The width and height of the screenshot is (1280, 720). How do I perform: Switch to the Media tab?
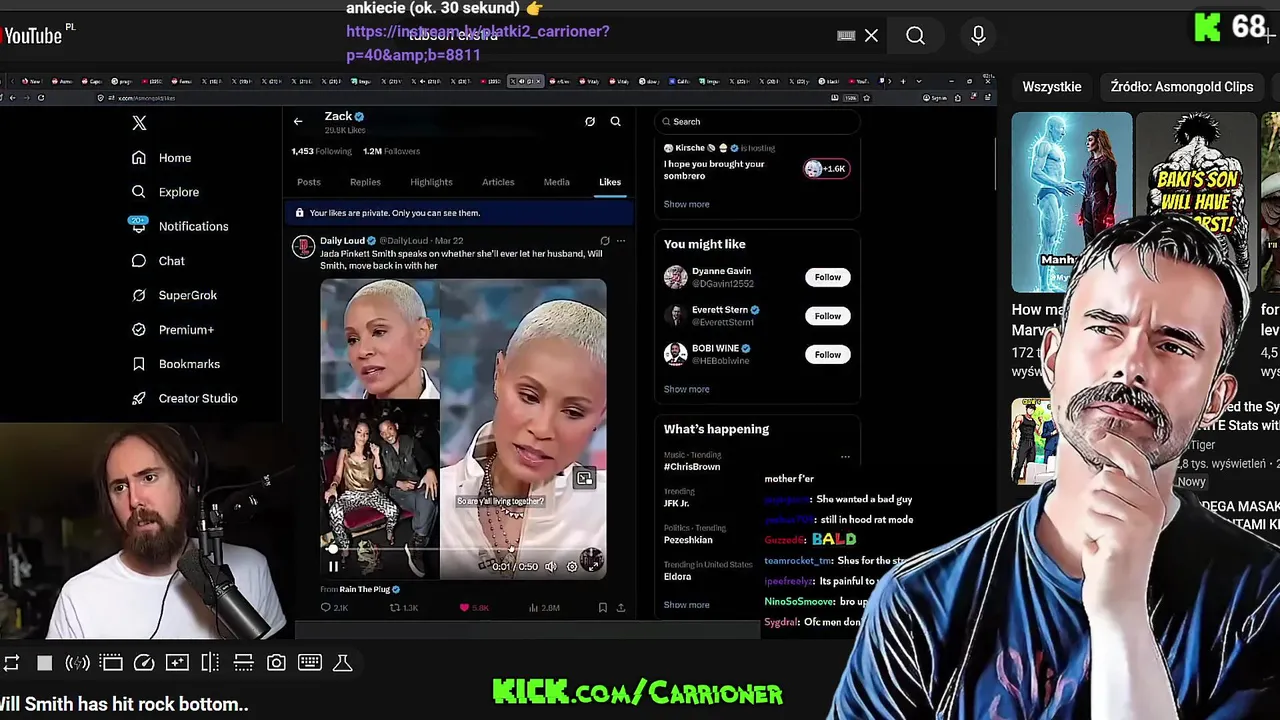tap(557, 182)
